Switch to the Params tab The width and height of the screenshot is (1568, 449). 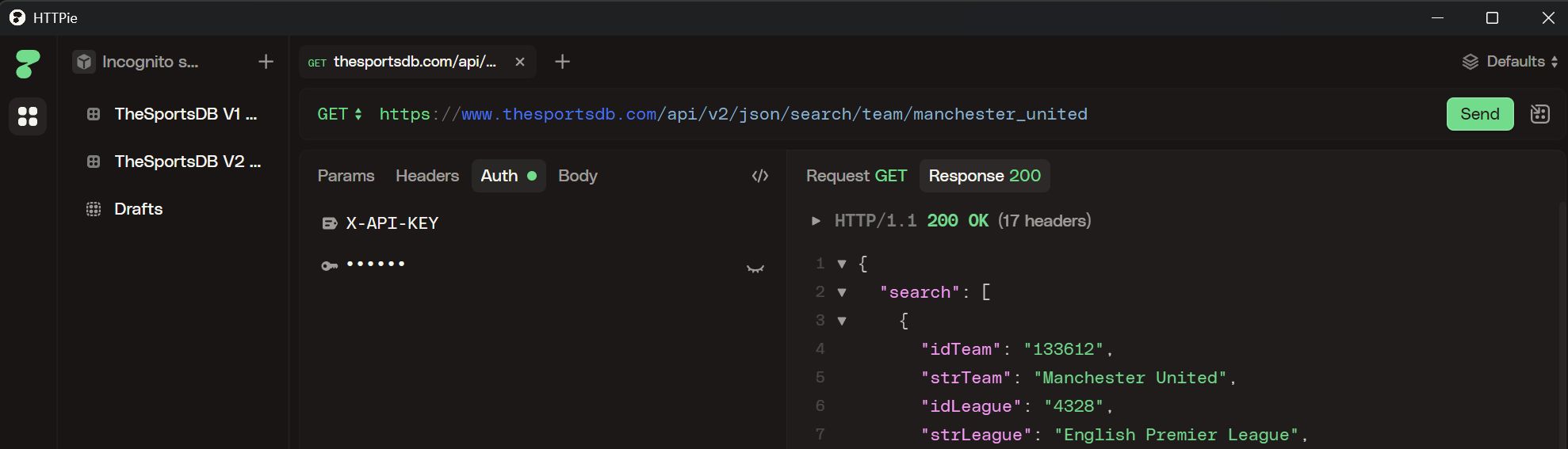346,176
